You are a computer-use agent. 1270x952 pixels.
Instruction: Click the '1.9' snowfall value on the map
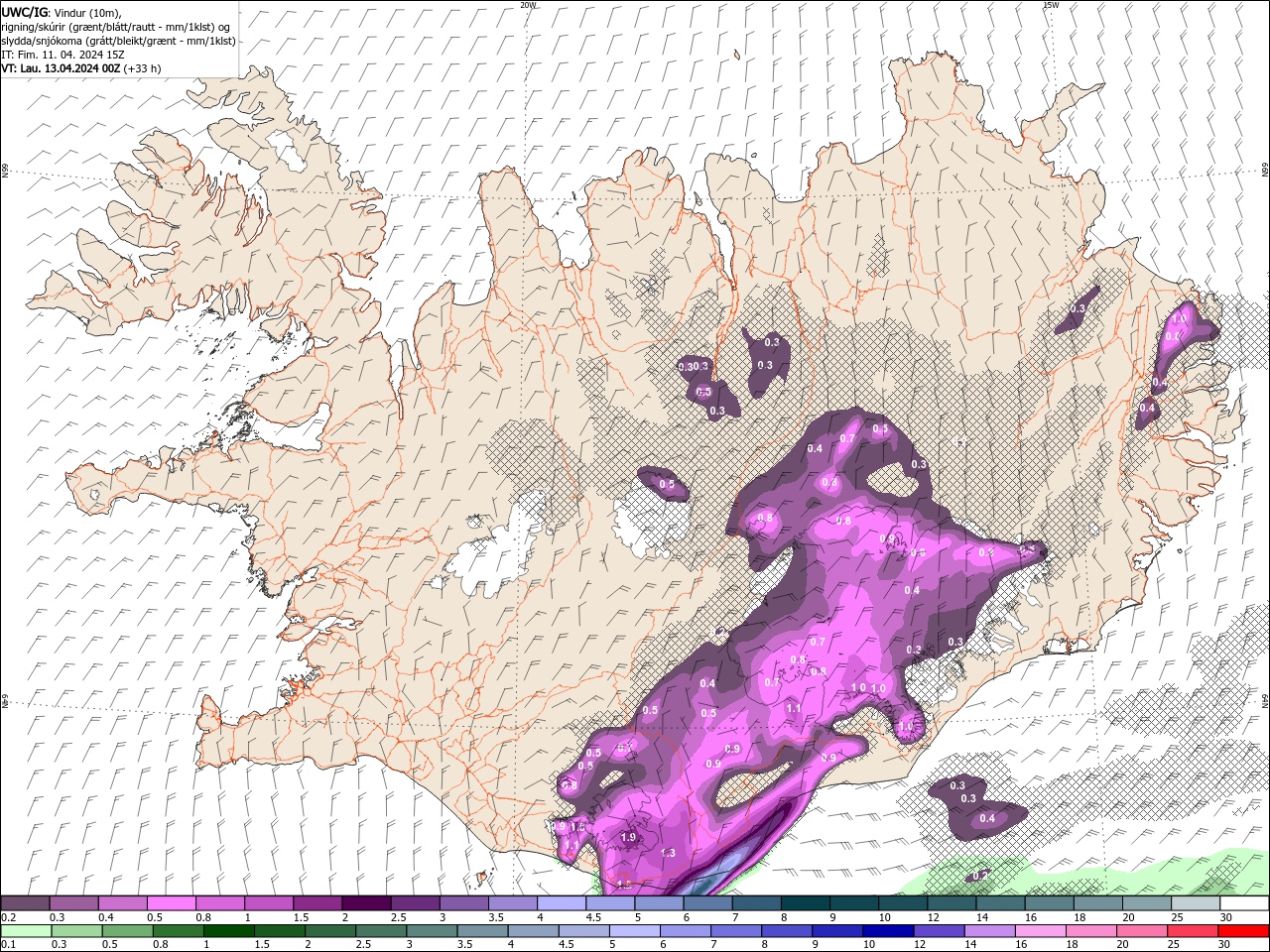pyautogui.click(x=628, y=838)
